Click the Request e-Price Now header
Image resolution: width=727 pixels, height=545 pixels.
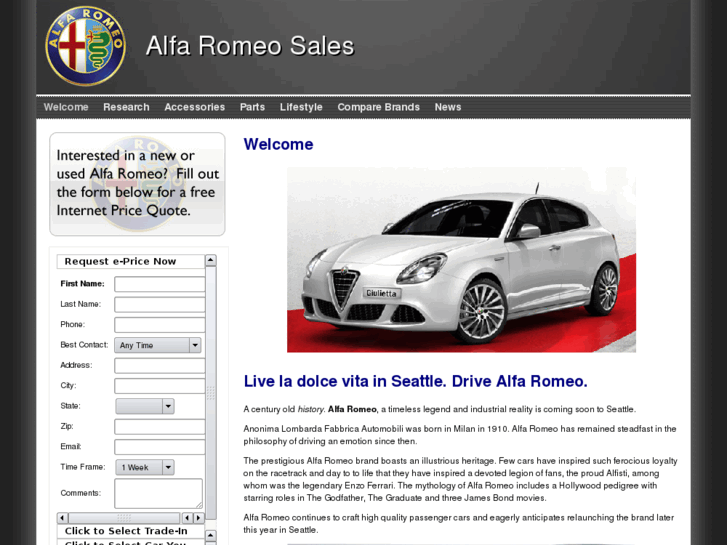[130, 262]
